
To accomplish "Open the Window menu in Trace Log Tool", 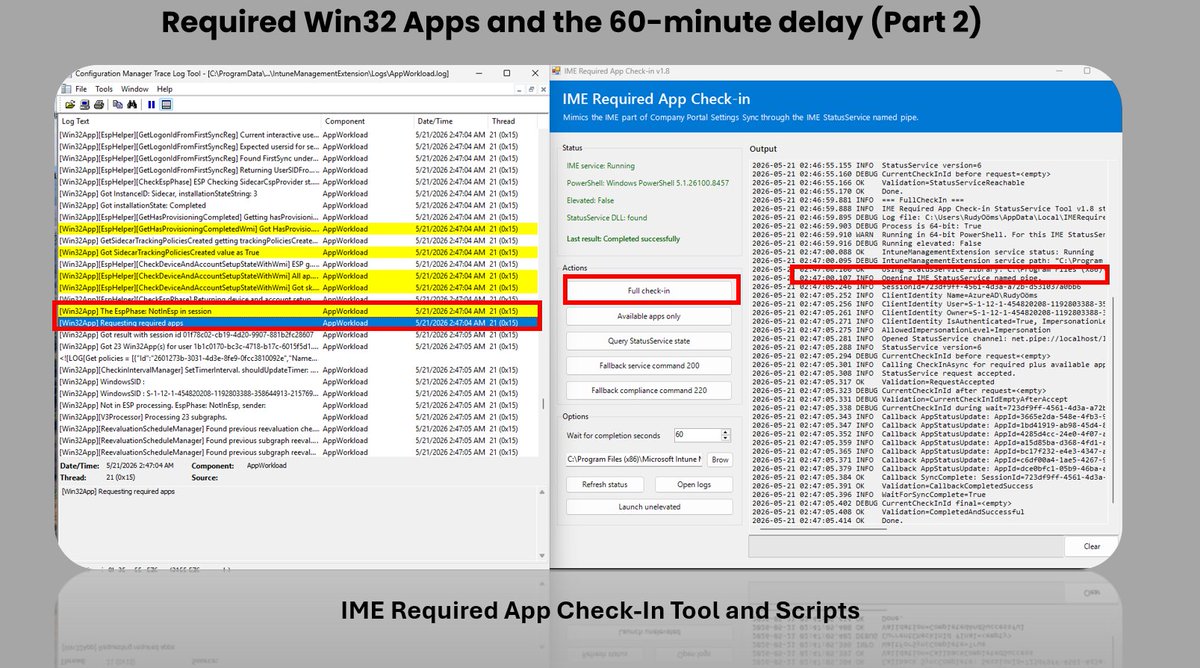I will click(135, 89).
